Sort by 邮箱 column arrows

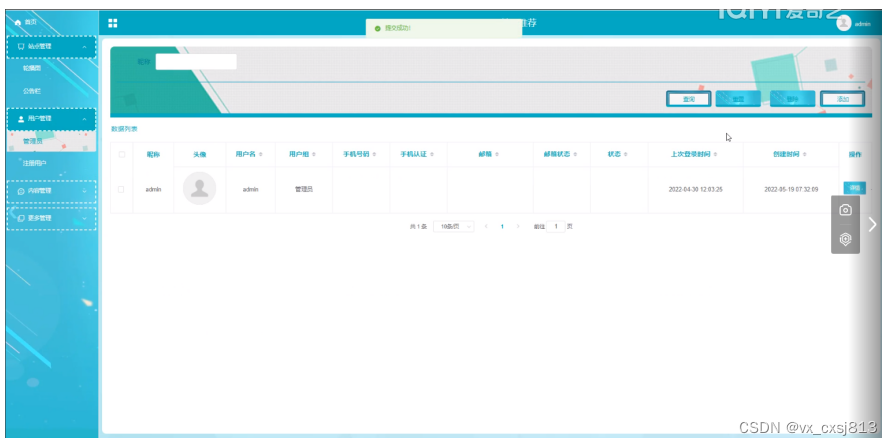pos(497,155)
